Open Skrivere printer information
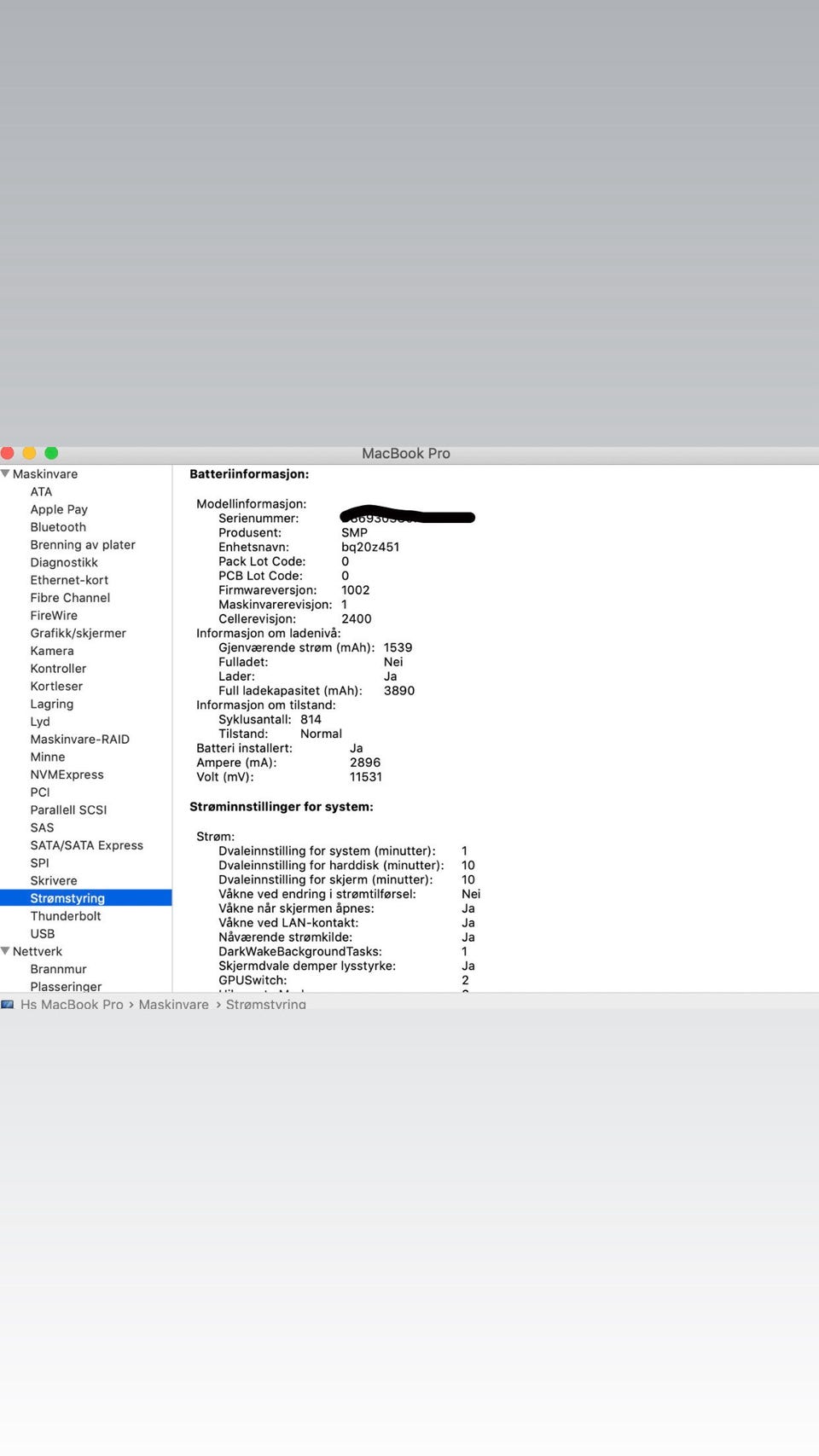The image size is (819, 1456). pyautogui.click(x=54, y=880)
